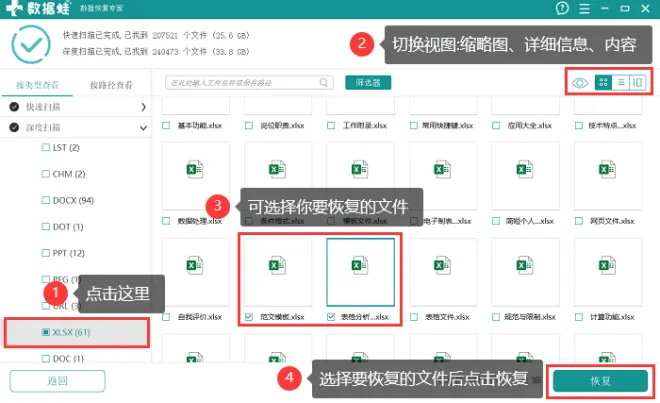This screenshot has width=660, height=403.
Task: Select the 规范与限制.xlsx Excel icon
Action: point(525,265)
